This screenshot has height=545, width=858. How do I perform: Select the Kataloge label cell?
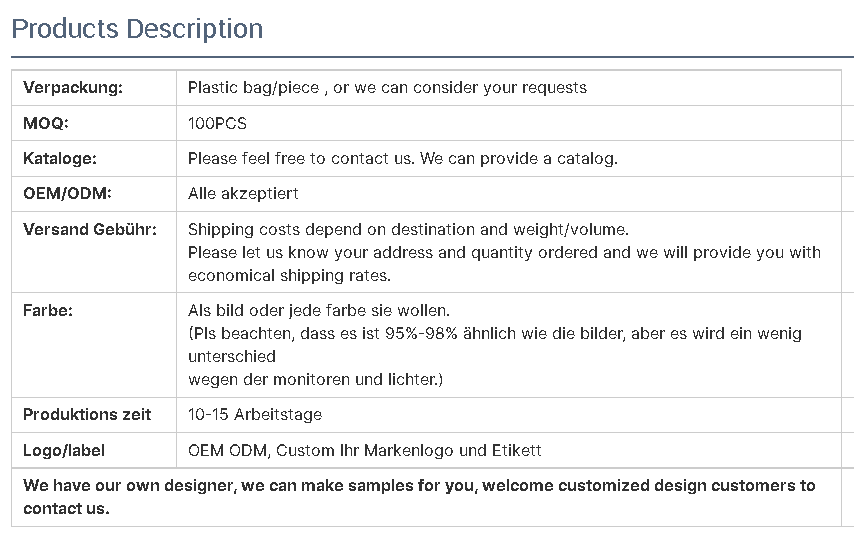(94, 159)
